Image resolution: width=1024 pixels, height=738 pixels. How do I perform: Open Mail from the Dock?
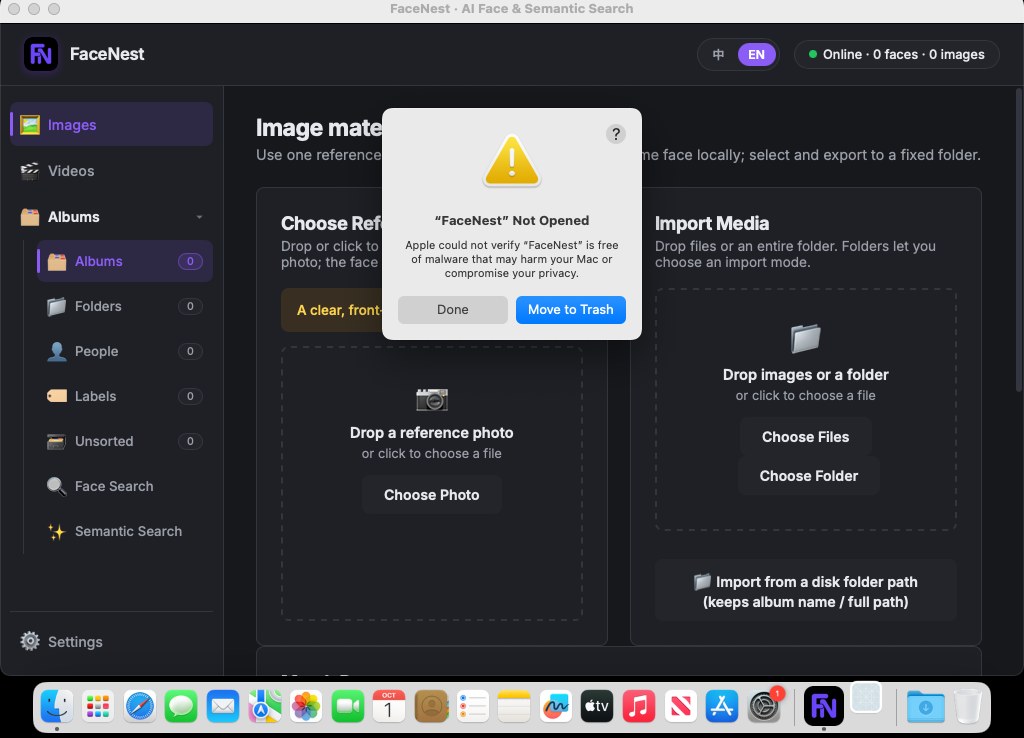pyautogui.click(x=223, y=706)
